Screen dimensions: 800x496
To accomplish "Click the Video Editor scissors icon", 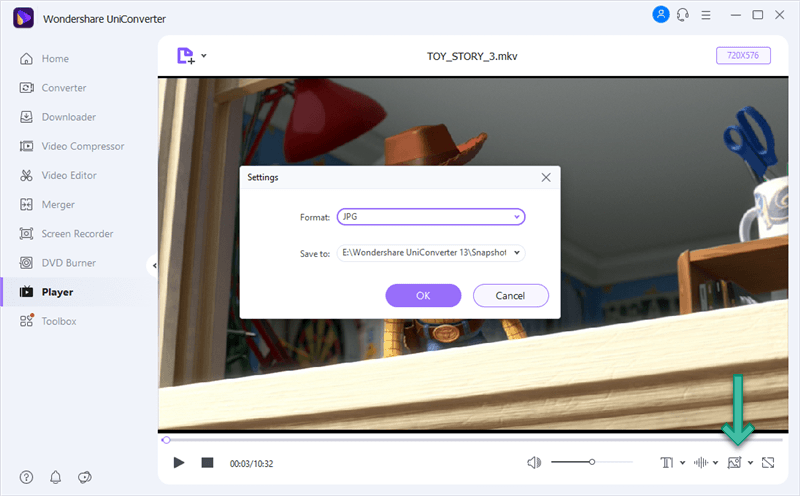I will click(x=26, y=175).
